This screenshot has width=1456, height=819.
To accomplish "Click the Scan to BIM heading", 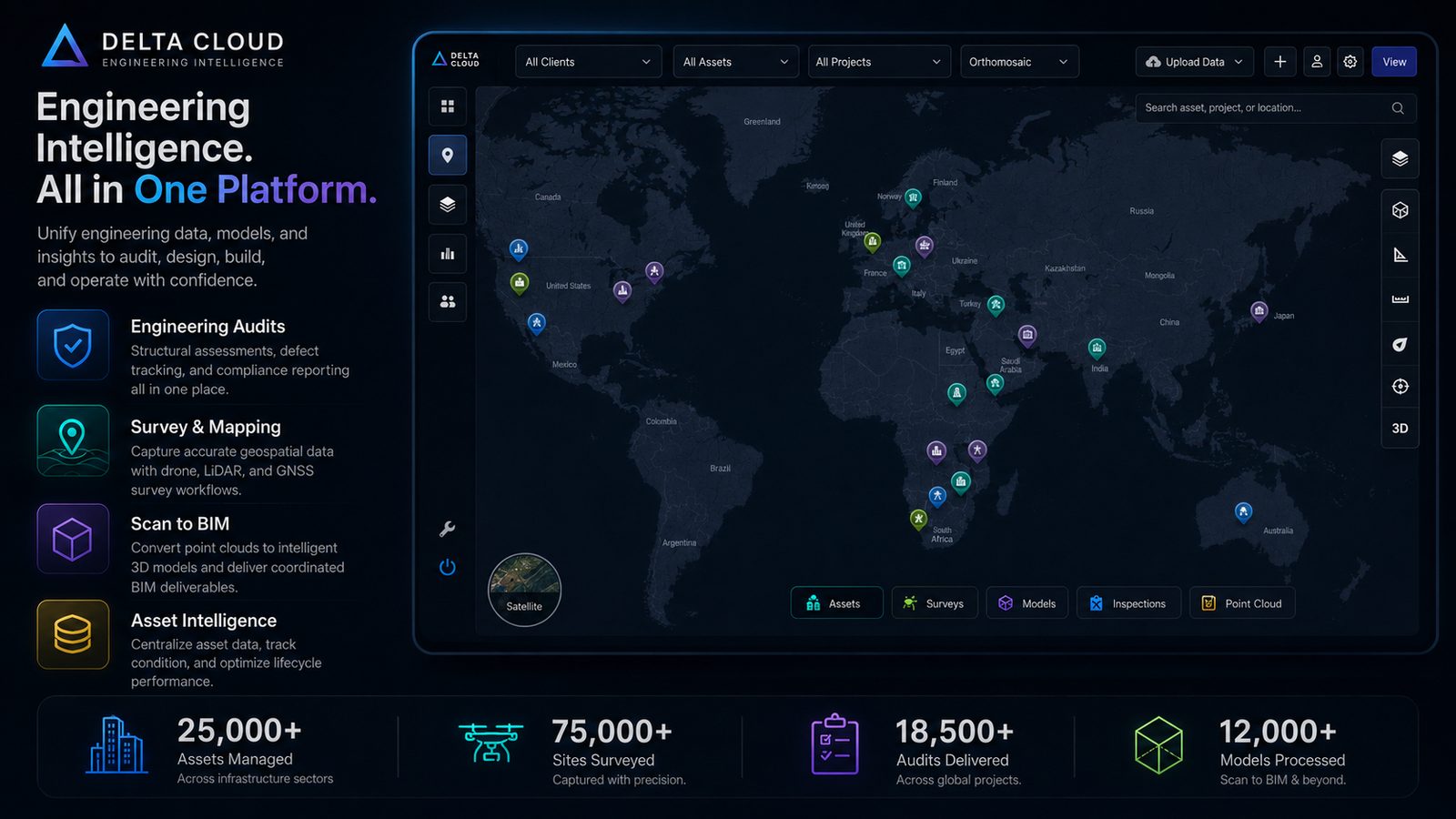I will (x=179, y=523).
